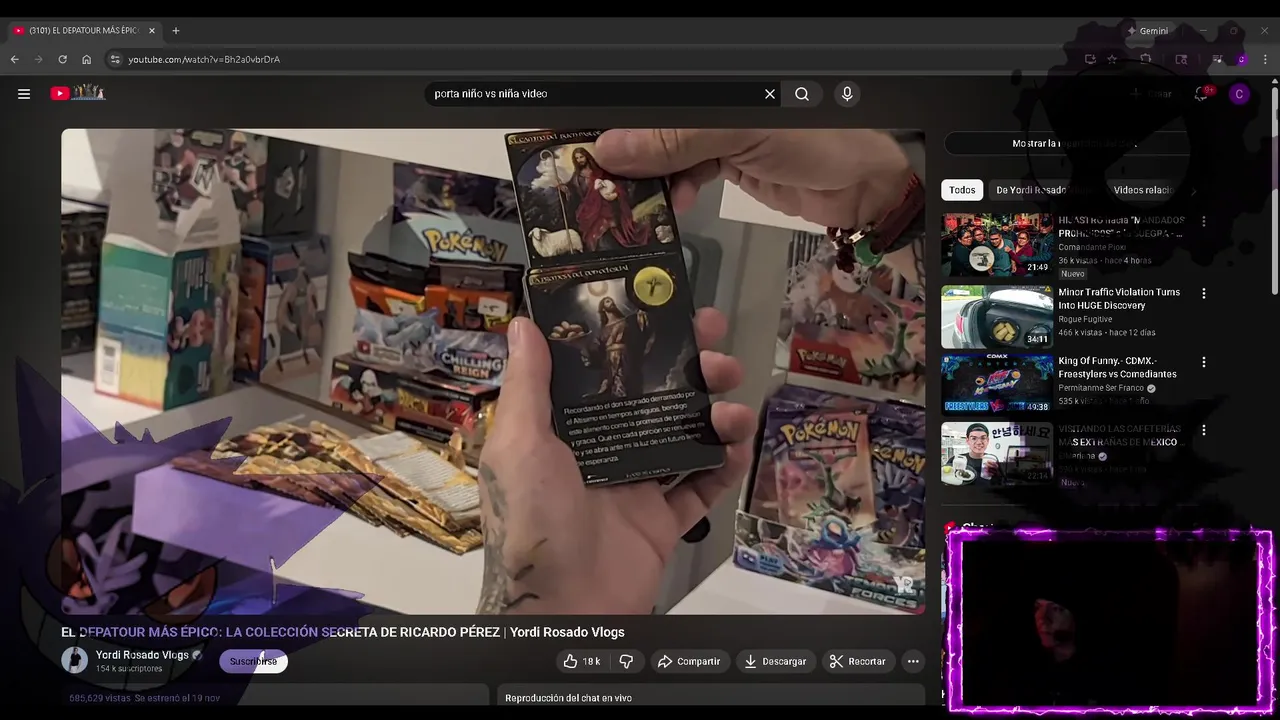The image size is (1280, 720).
Task: Open options for Comandante Pixel video
Action: pyautogui.click(x=1204, y=222)
